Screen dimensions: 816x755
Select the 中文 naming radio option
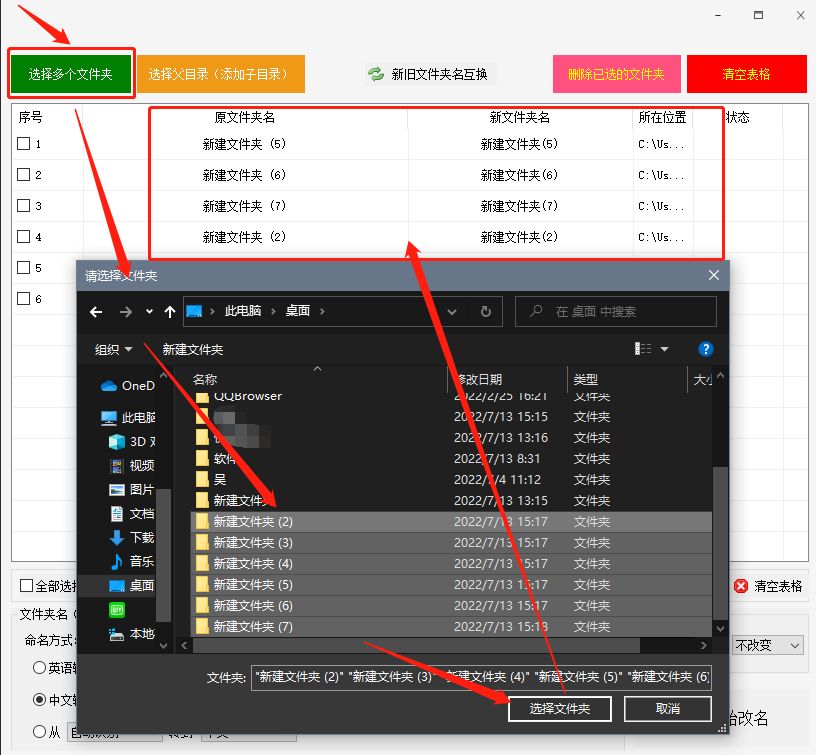(x=39, y=700)
